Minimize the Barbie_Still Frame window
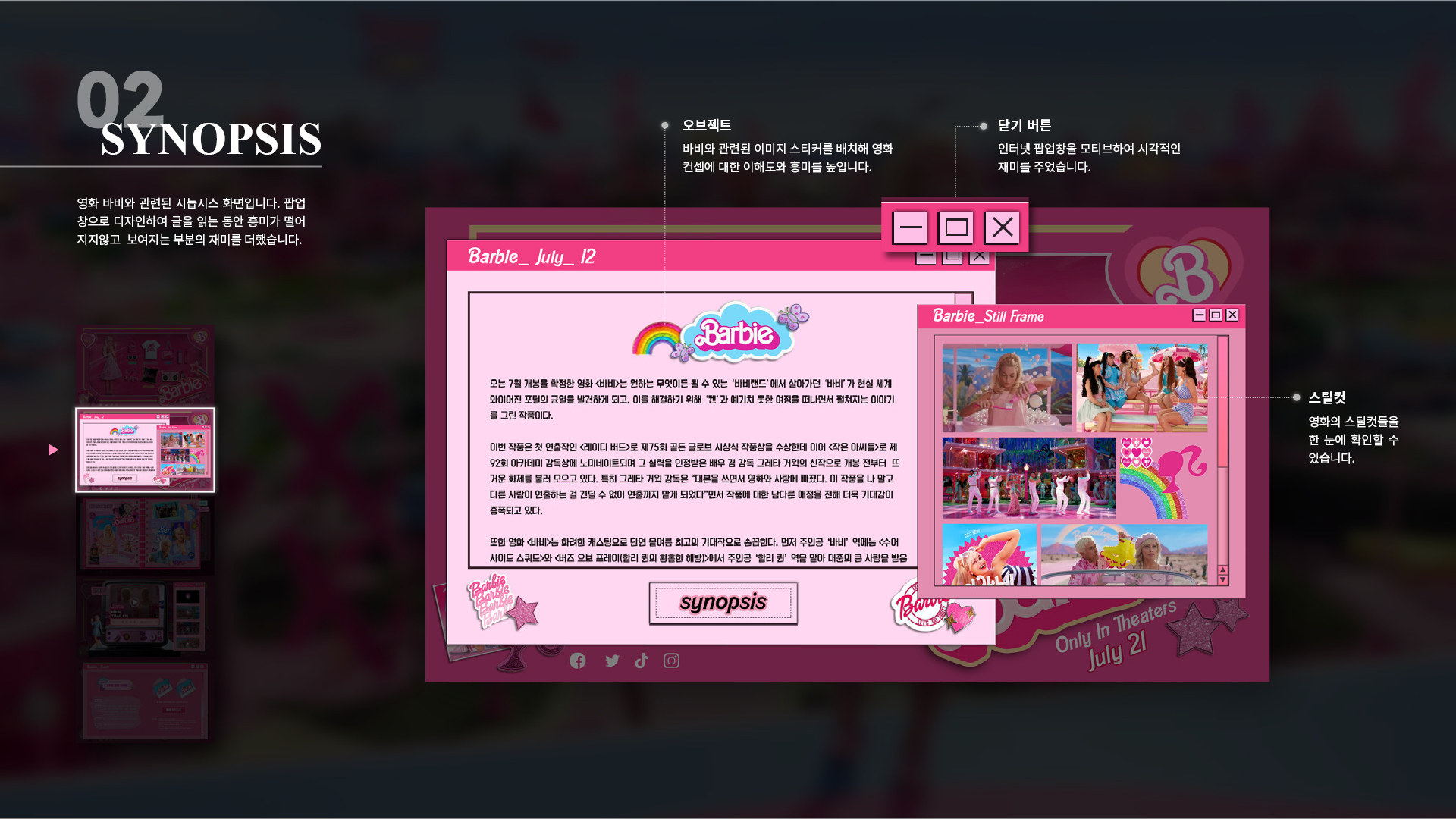 click(x=1199, y=315)
